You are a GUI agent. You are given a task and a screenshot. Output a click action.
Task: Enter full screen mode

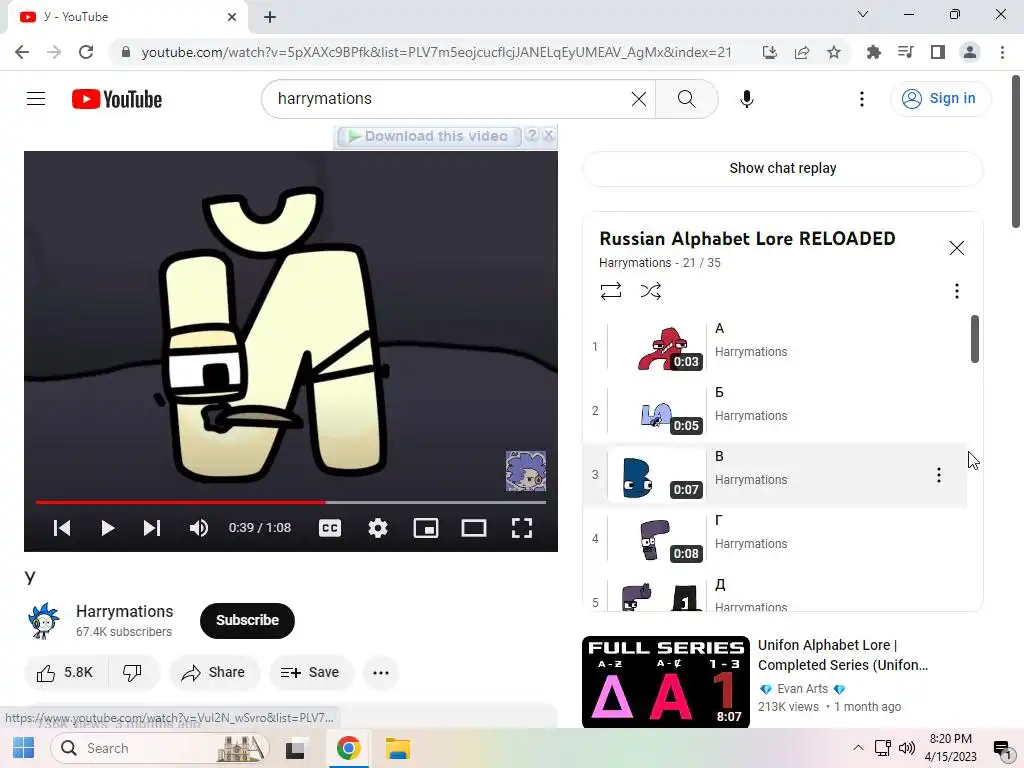coord(521,528)
